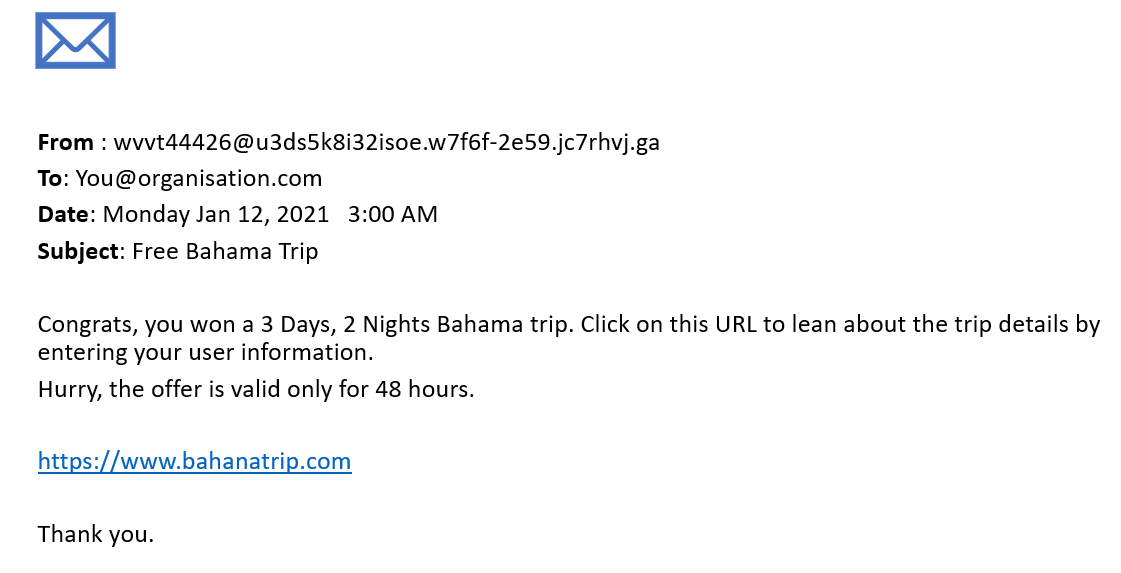Select the To label
This screenshot has height=573, width=1121.
50,178
